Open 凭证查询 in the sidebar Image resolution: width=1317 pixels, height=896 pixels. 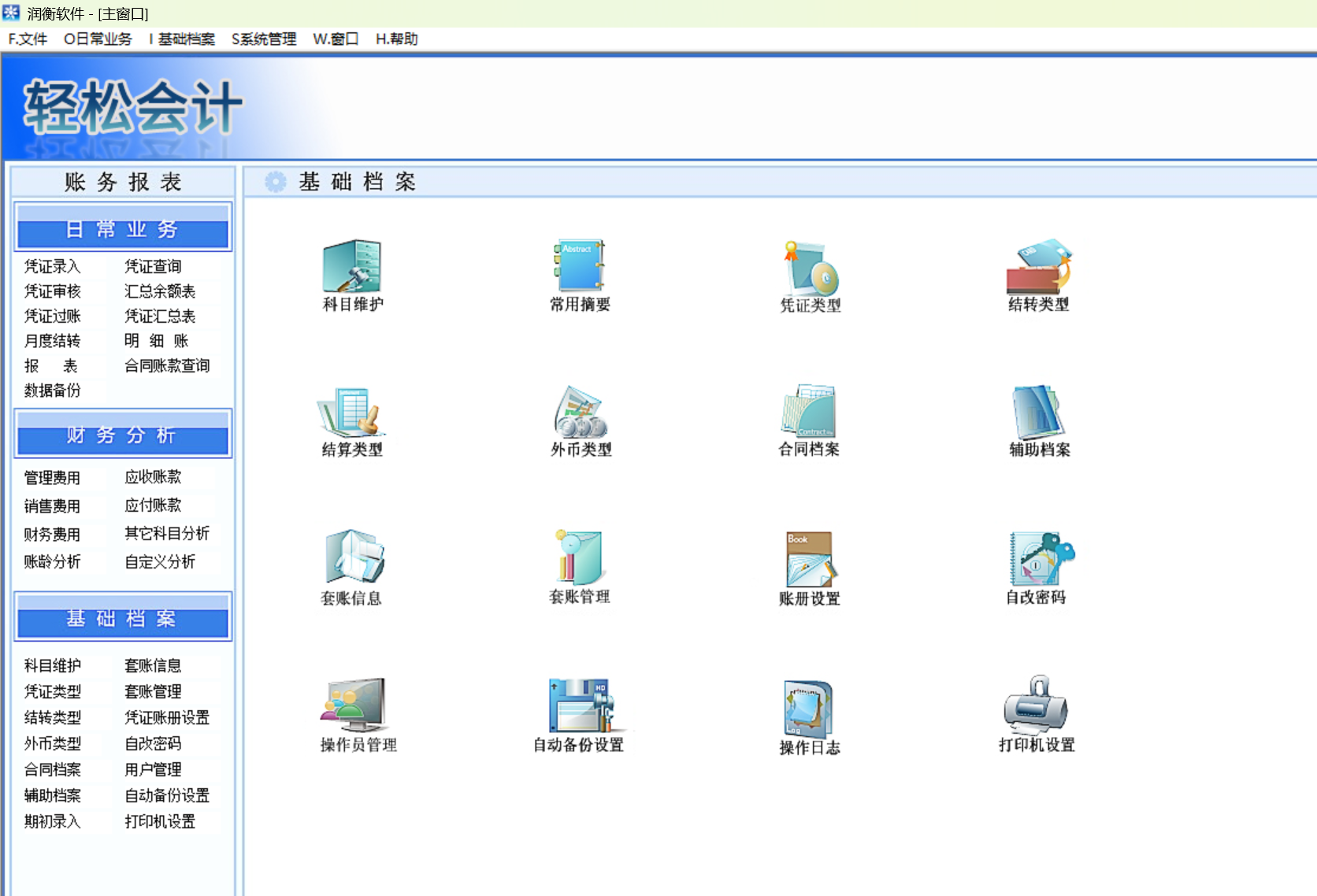coord(153,266)
